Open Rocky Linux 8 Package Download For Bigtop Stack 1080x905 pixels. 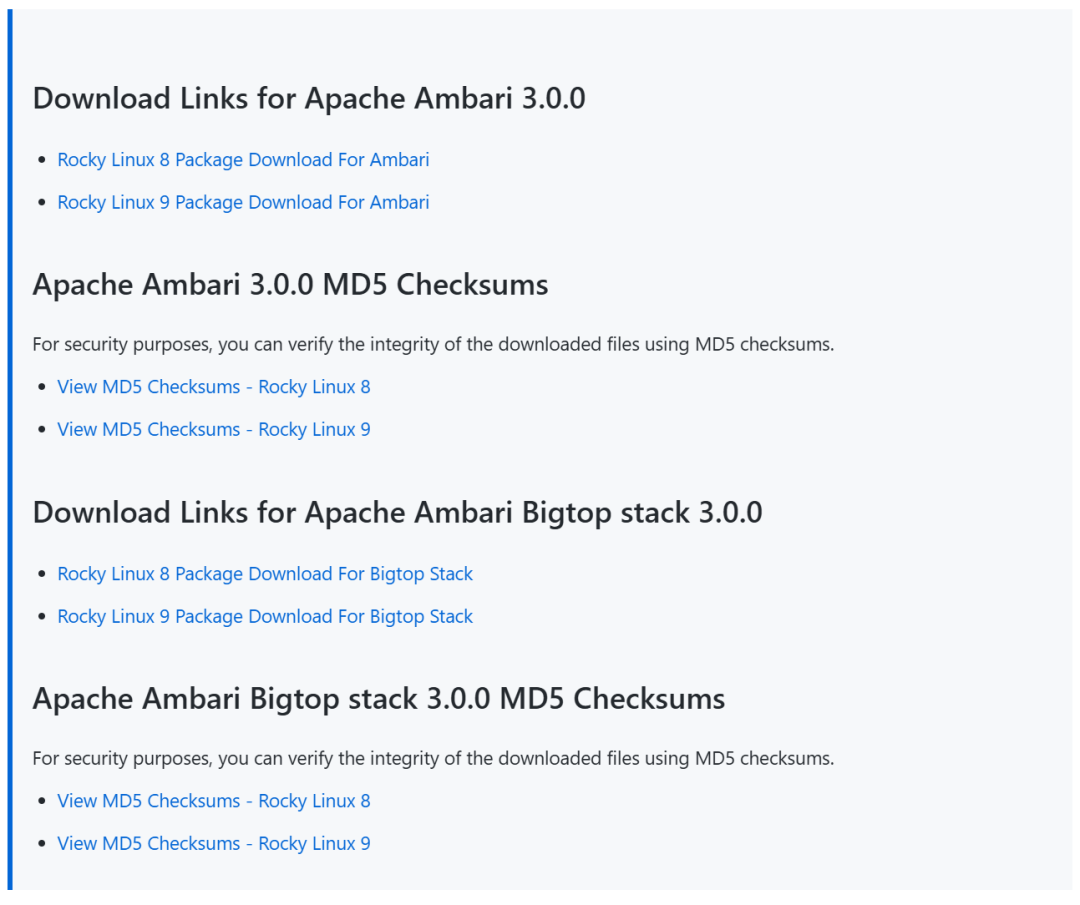[x=265, y=573]
